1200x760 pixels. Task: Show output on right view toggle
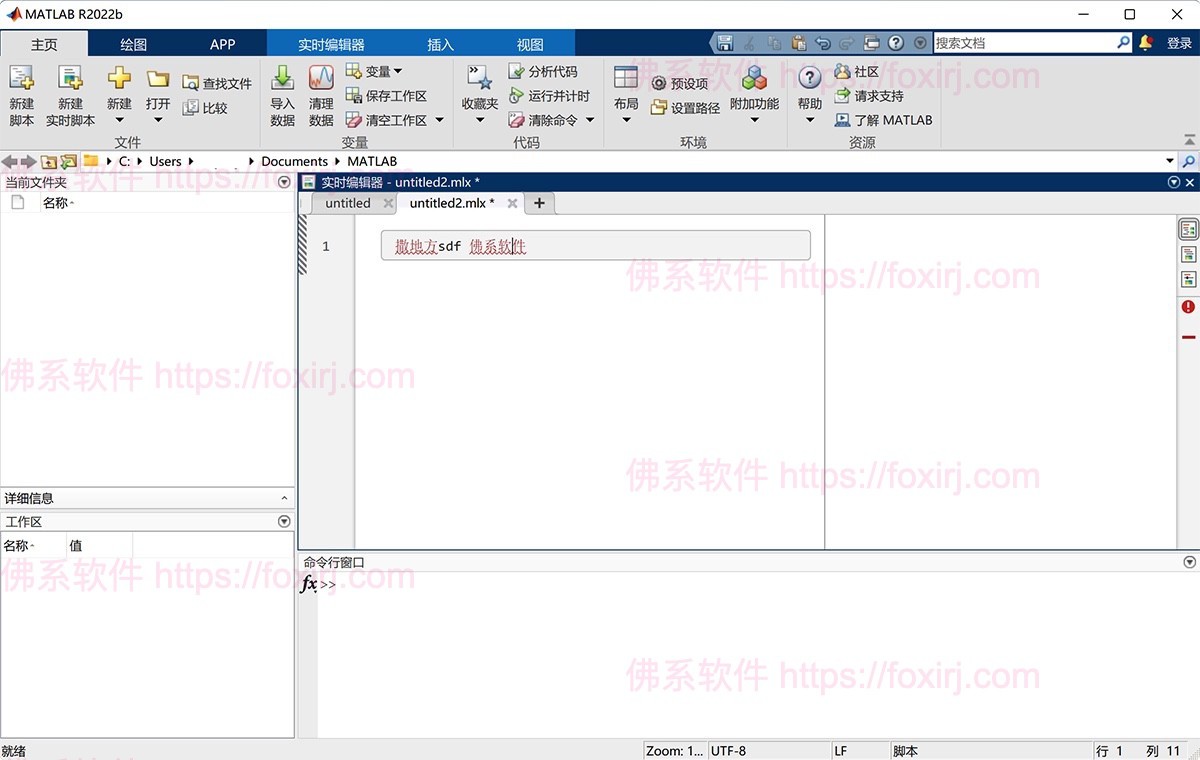1188,230
